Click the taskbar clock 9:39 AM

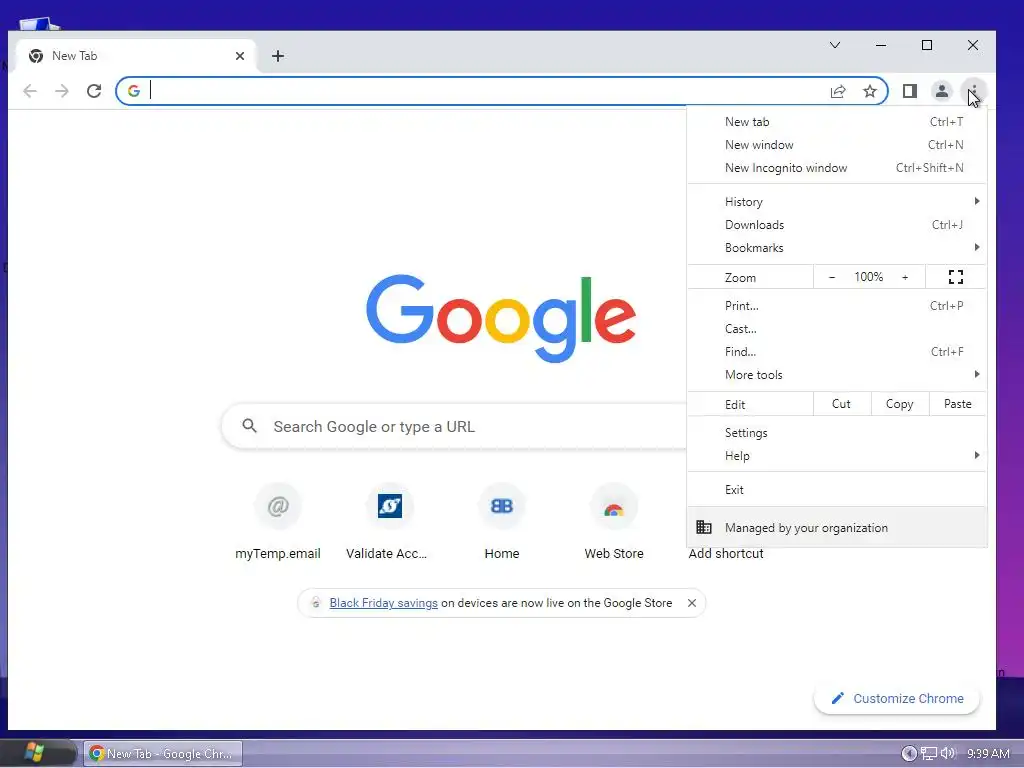(988, 754)
